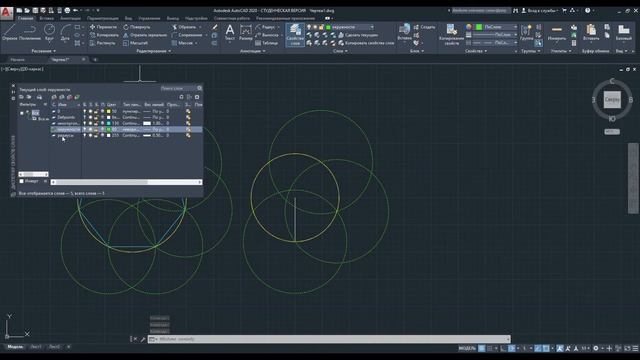Toggle МОДЕЛЬ space button in status bar
Image resolution: width=640 pixels, height=360 pixels.
[x=467, y=348]
